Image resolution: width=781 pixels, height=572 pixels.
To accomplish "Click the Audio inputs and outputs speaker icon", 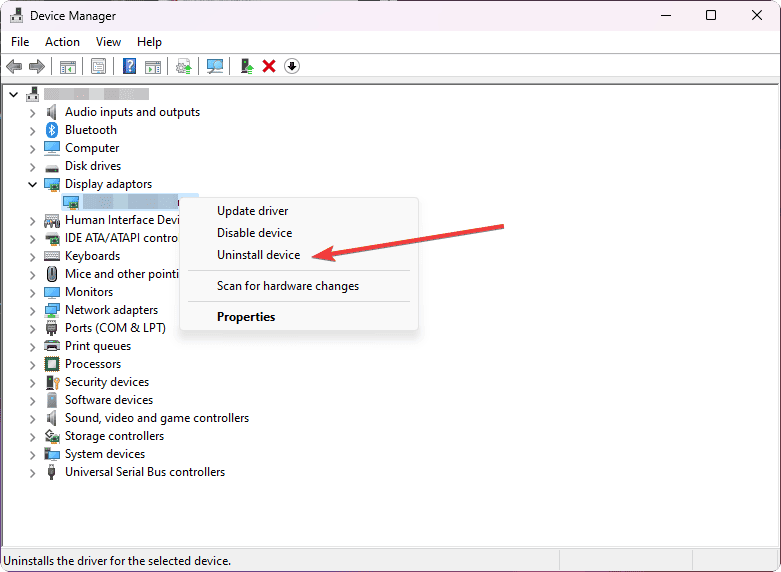I will [x=52, y=112].
